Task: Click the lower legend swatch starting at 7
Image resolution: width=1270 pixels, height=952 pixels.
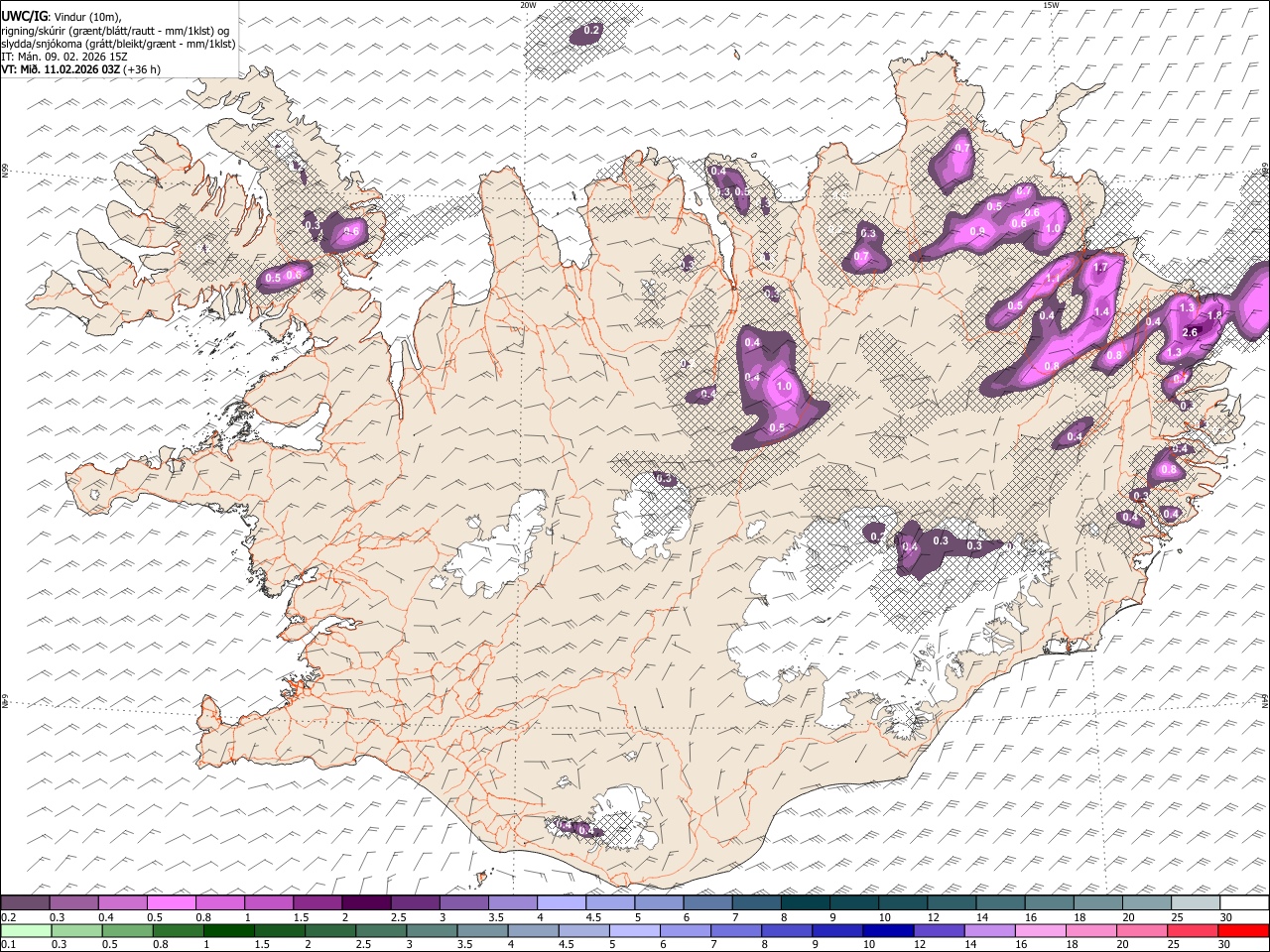Action: [736, 930]
